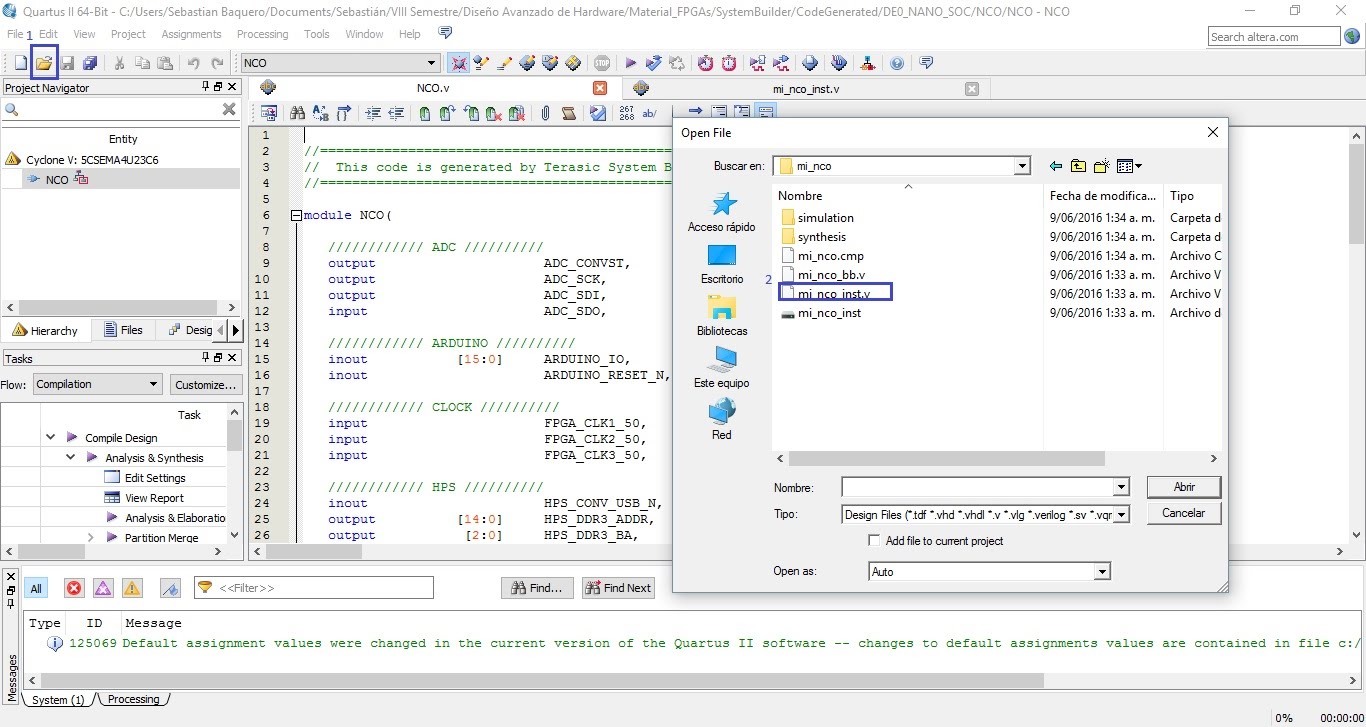The width and height of the screenshot is (1366, 727).
Task: Switch to the mi_nco_inst.v editor tab
Action: [805, 88]
